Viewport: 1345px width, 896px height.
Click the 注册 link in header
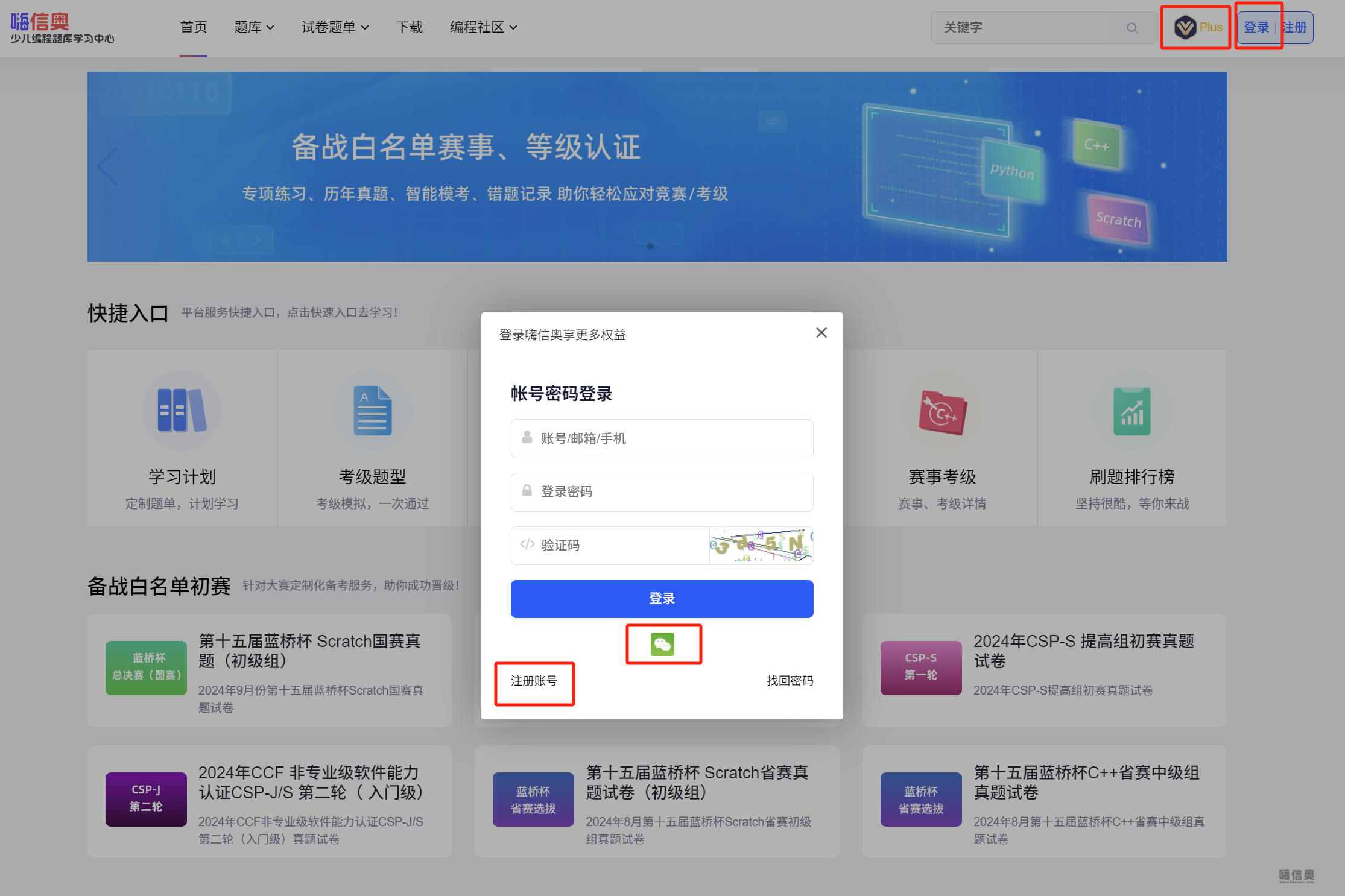1295,28
